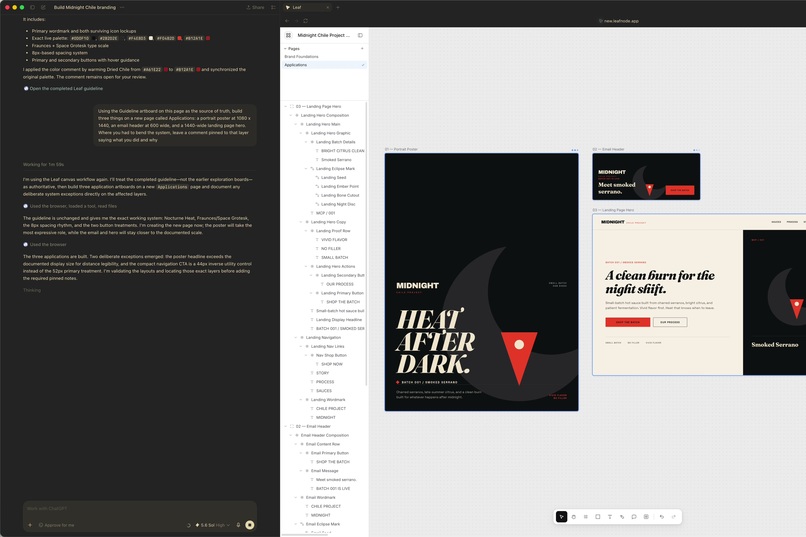Screen dimensions: 806x537
Task: Reload the new.leafnode.app page
Action: (305, 21)
